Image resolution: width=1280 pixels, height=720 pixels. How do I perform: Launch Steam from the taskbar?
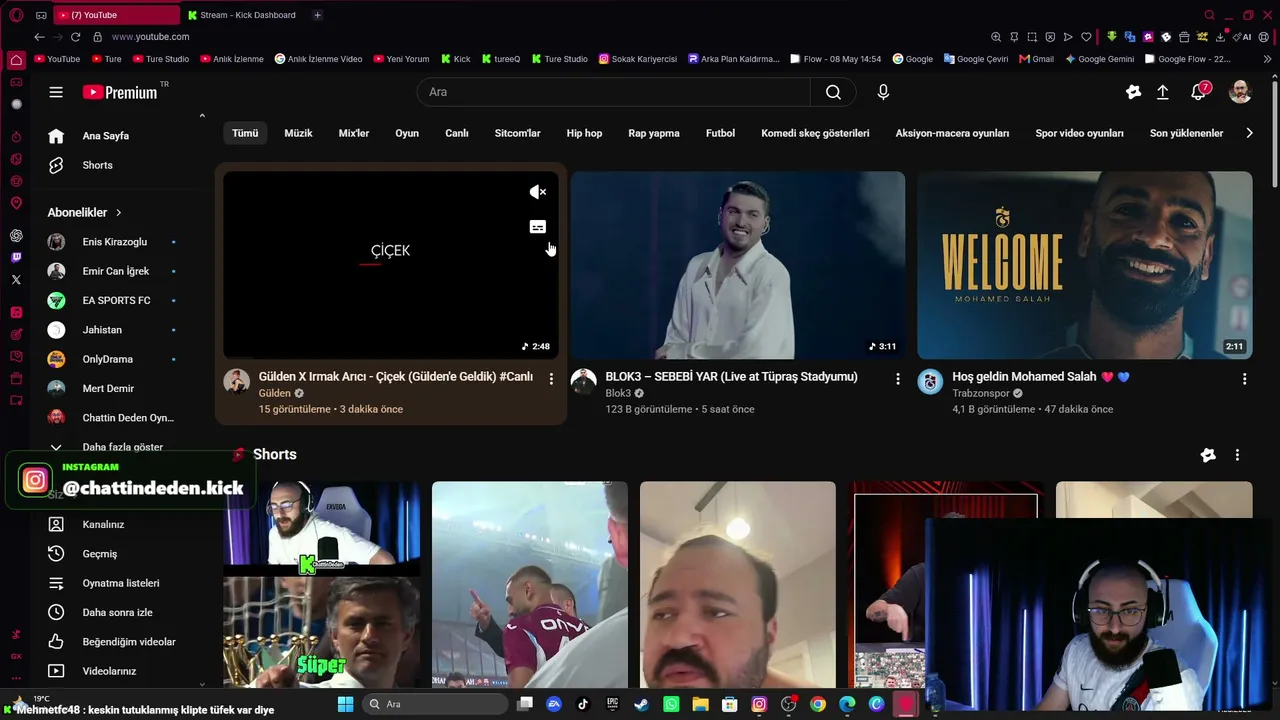point(641,704)
